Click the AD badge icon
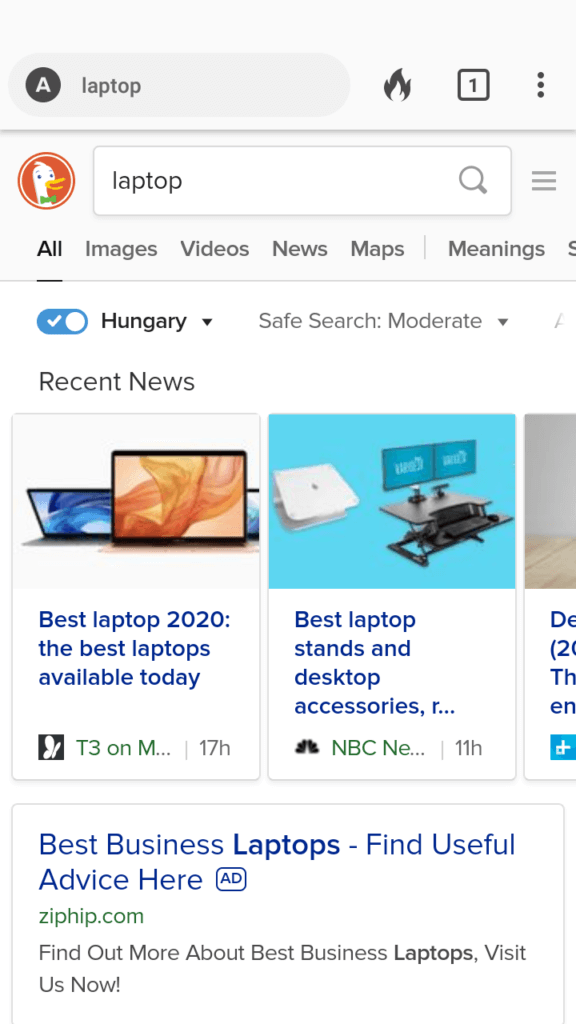 231,880
